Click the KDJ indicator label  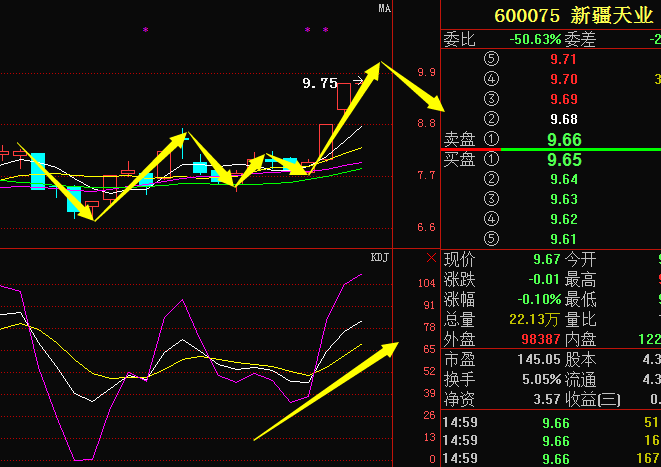coord(379,258)
